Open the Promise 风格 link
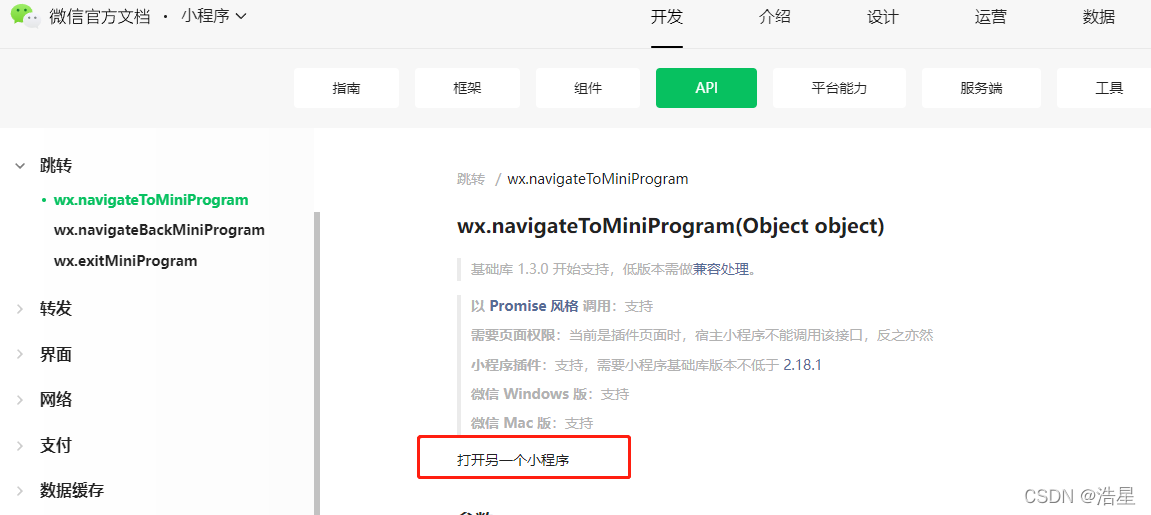The image size is (1151, 515). pyautogui.click(x=534, y=306)
